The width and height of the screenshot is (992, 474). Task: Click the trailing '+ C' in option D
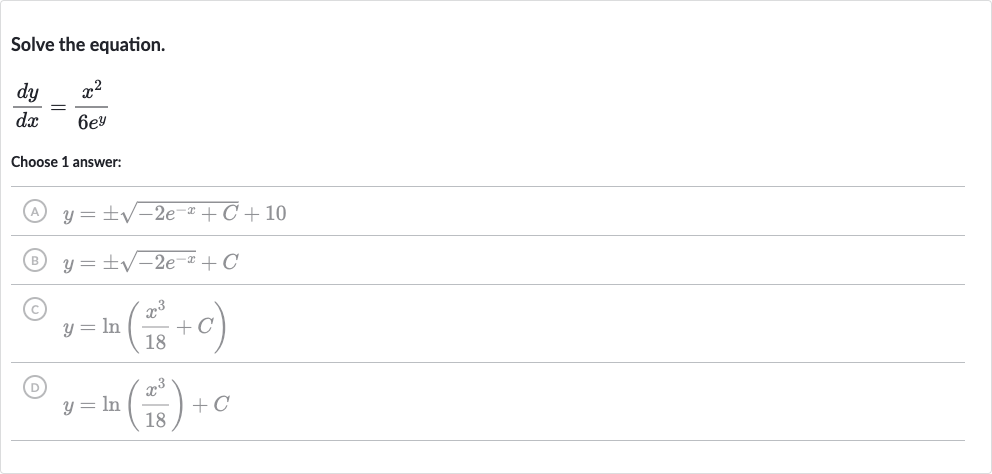(x=211, y=404)
